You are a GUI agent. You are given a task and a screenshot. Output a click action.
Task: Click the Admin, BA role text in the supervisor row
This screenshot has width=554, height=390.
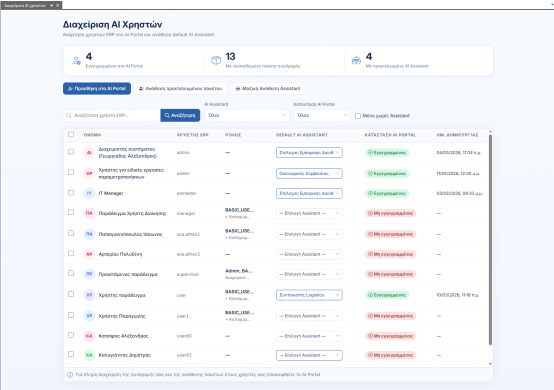(x=238, y=271)
